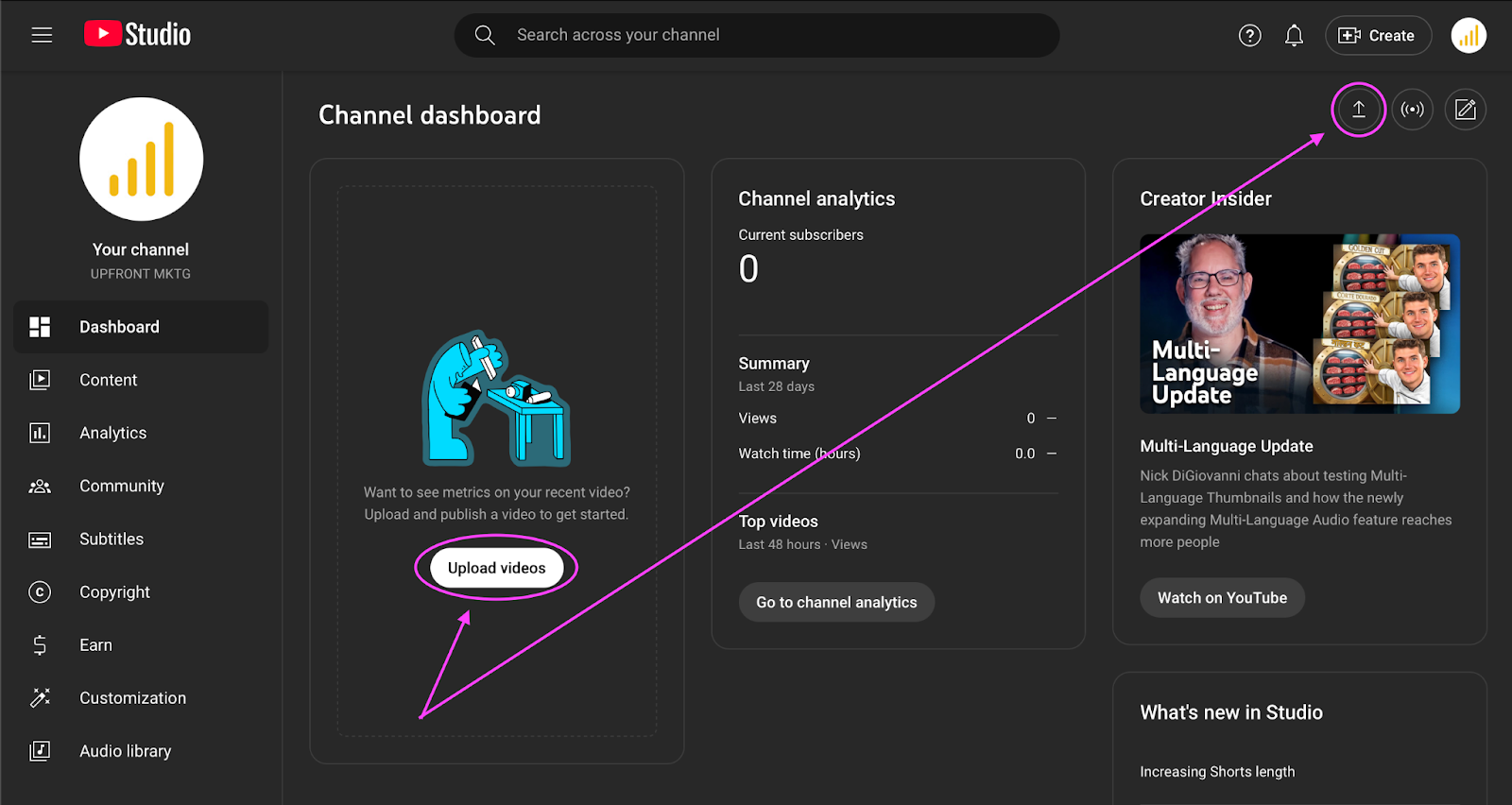Click the Analytics bar chart icon
This screenshot has height=805, width=1512.
(40, 433)
